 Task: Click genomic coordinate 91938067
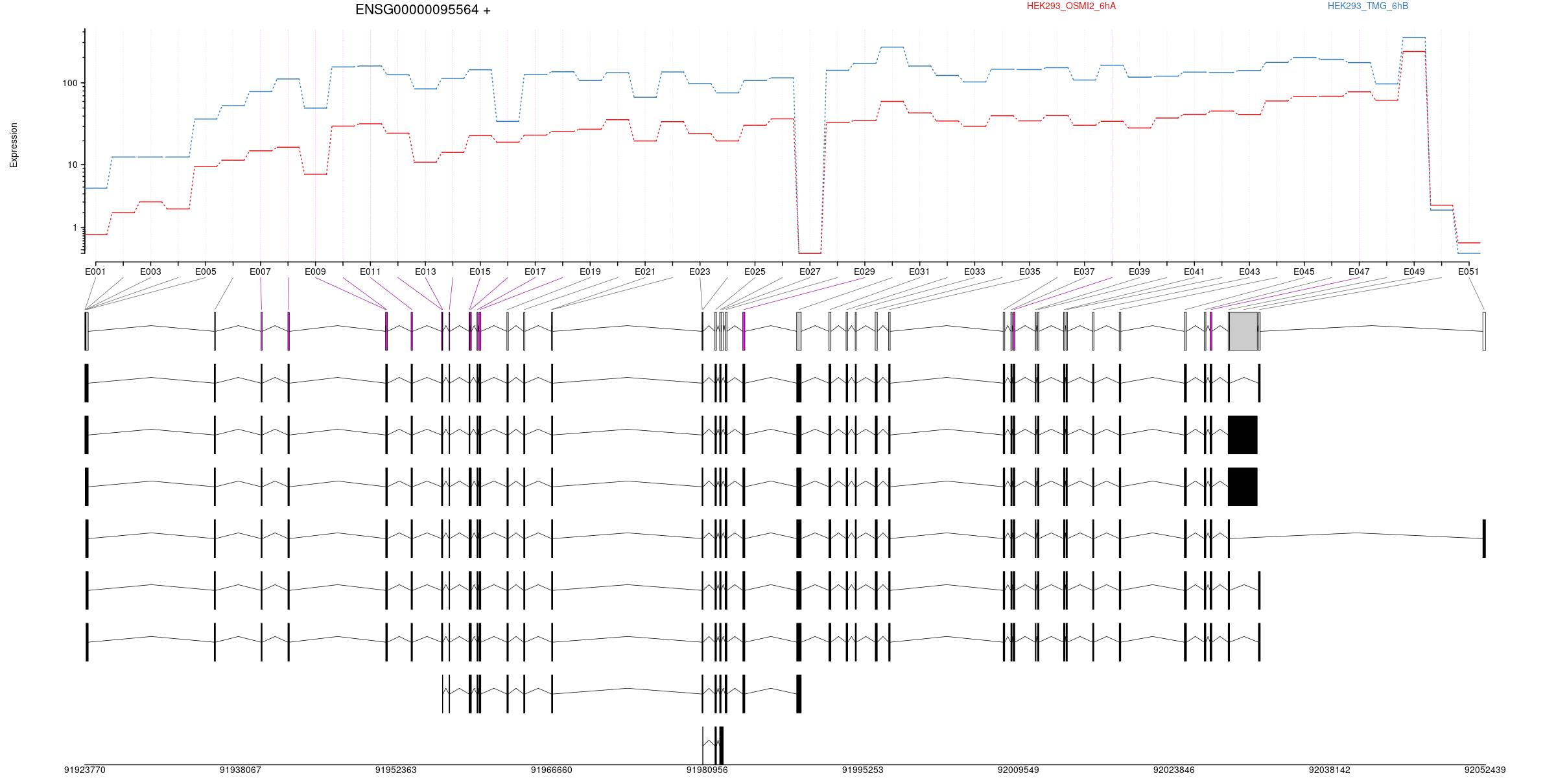pos(240,770)
